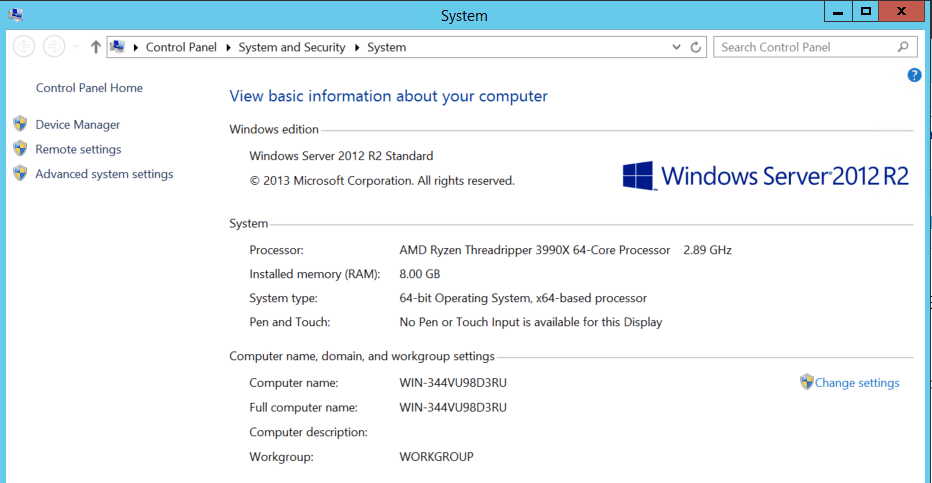Viewport: 932px width, 483px height.
Task: Click the Forward navigation arrow button
Action: point(54,47)
